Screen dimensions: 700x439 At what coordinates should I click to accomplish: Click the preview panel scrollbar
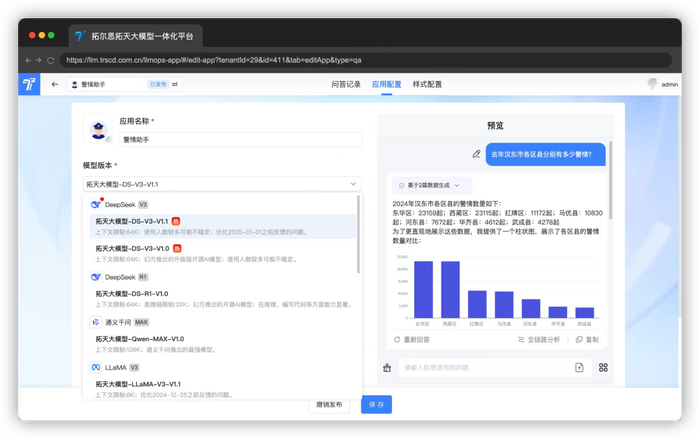610,180
